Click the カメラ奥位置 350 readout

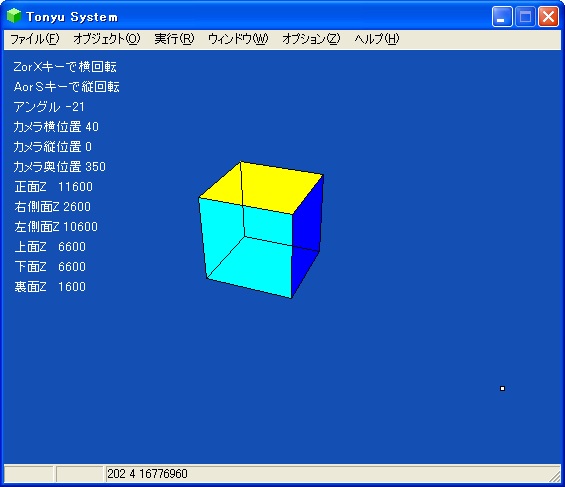[x=59, y=167]
